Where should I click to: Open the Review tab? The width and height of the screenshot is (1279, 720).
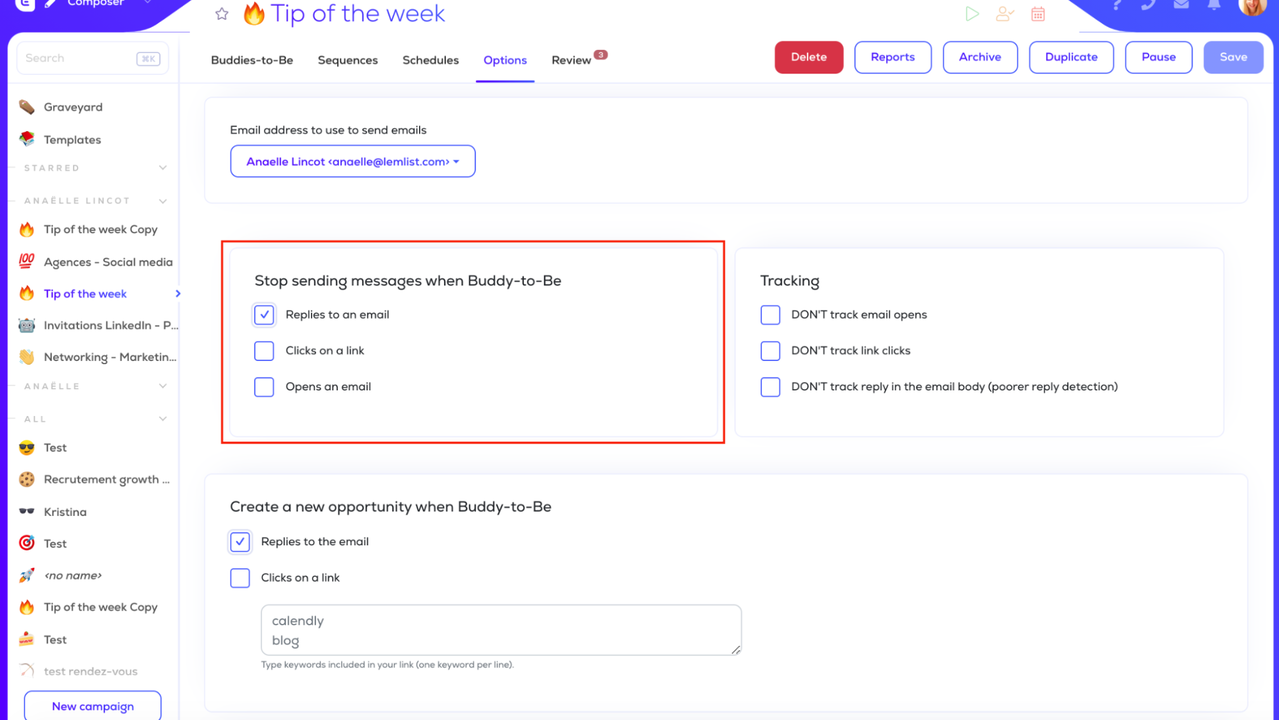(x=571, y=60)
